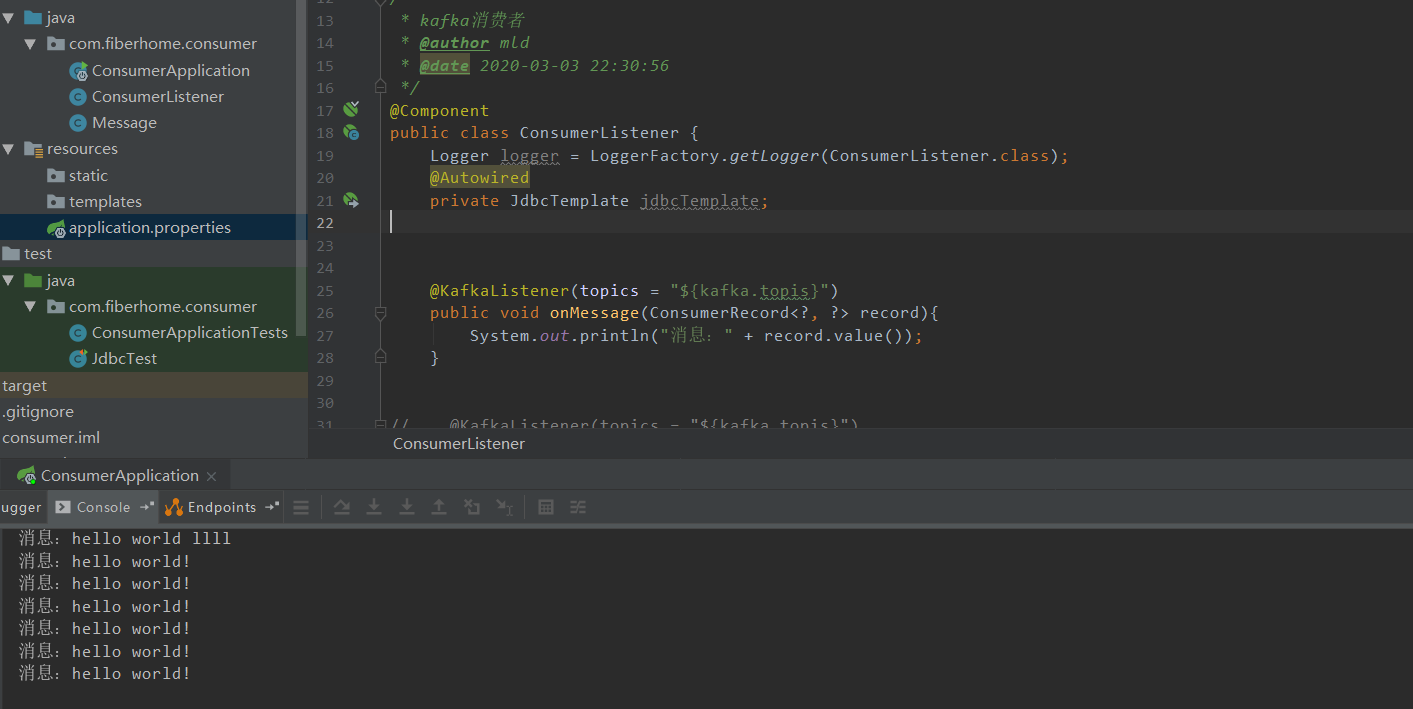Select Message class in the project tree
This screenshot has width=1413, height=709.
pos(124,123)
